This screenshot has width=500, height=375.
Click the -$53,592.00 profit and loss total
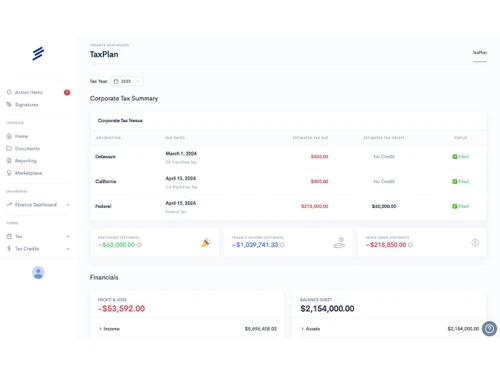(x=121, y=309)
